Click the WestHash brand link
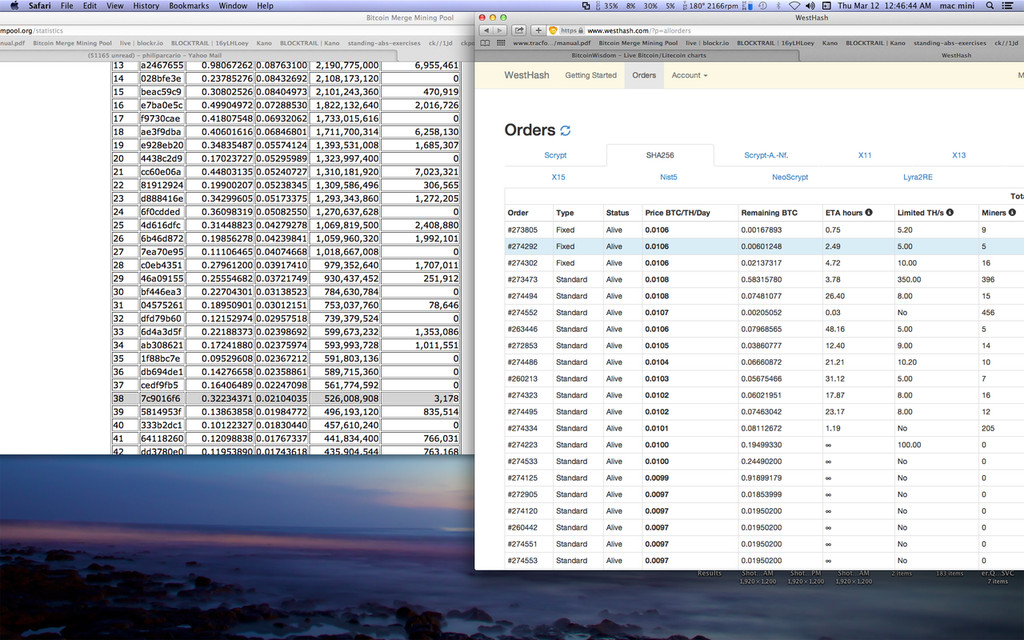 click(526, 75)
